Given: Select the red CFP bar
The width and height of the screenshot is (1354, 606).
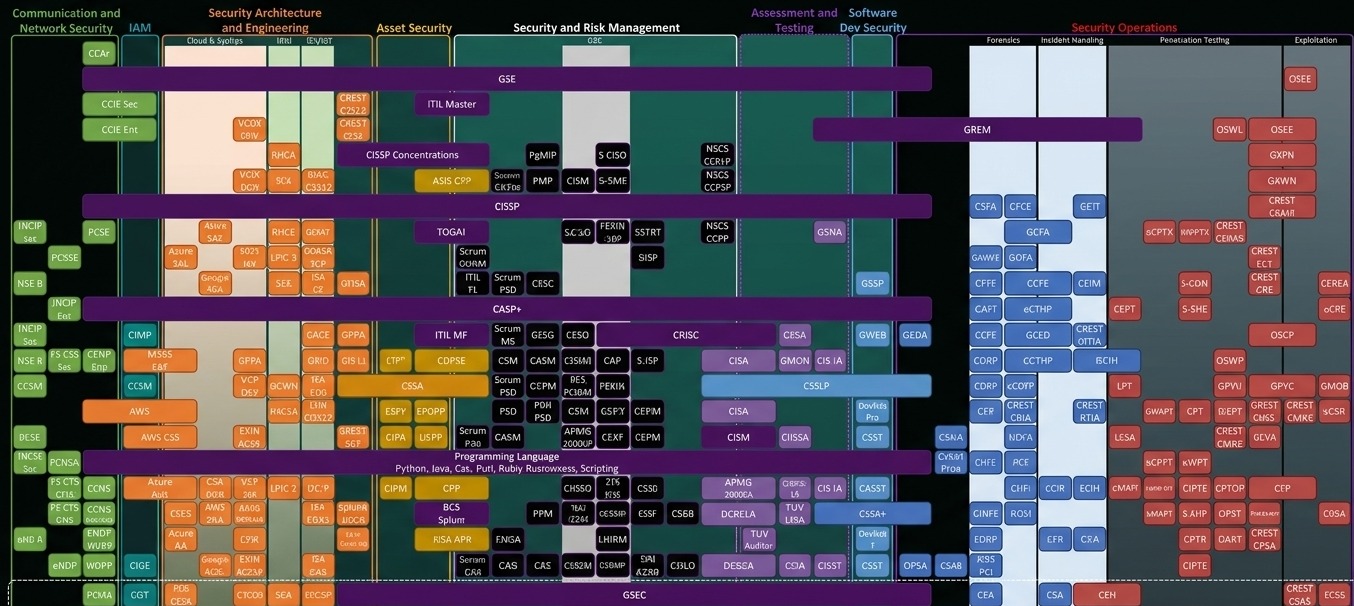Looking at the screenshot, I should 1282,488.
